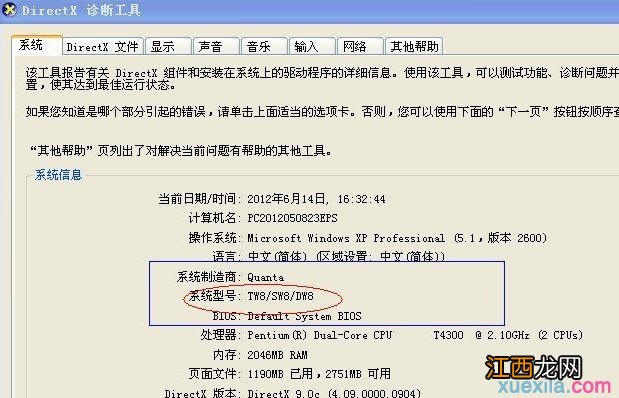Click the Default System BIOS value
This screenshot has height=398, width=619.
(x=304, y=316)
